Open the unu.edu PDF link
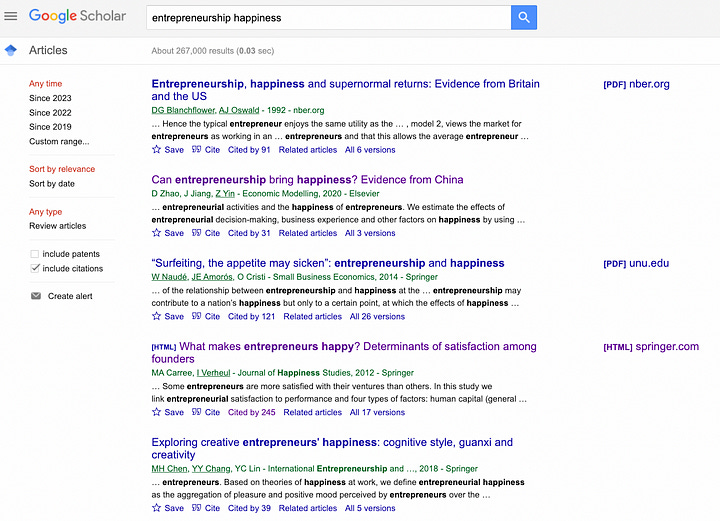Screen dimensions: 720x521 pyautogui.click(x=636, y=263)
